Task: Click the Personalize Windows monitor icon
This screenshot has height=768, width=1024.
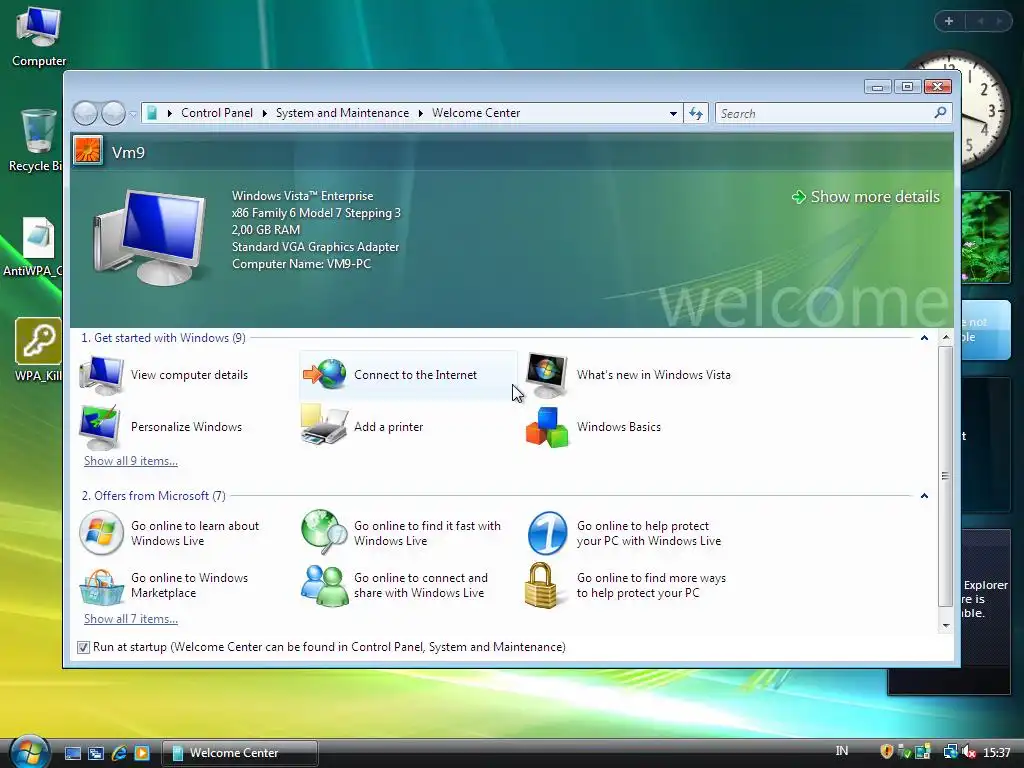Action: tap(100, 427)
